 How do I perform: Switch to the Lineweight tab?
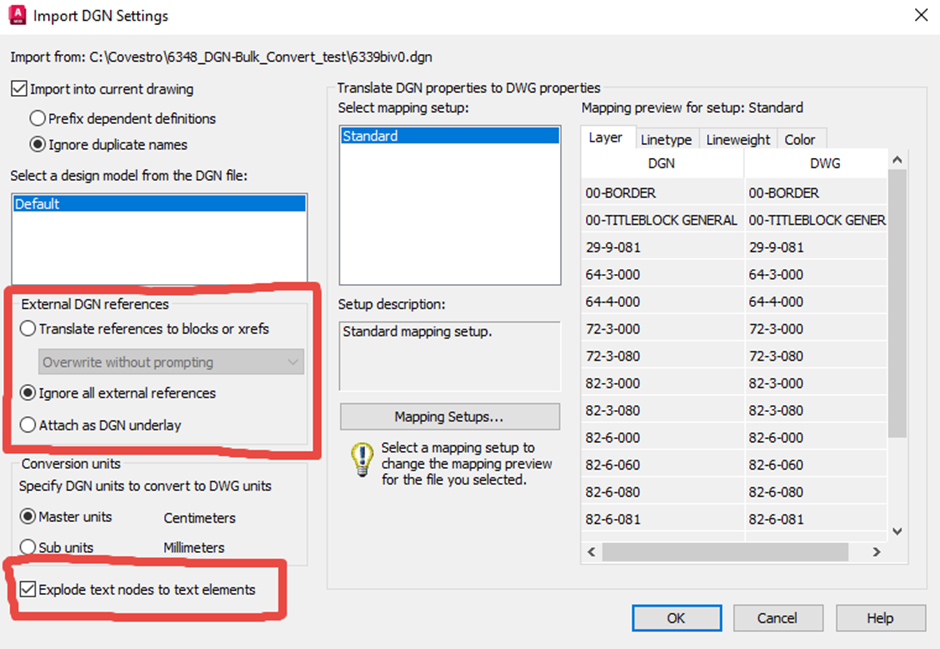tap(738, 140)
